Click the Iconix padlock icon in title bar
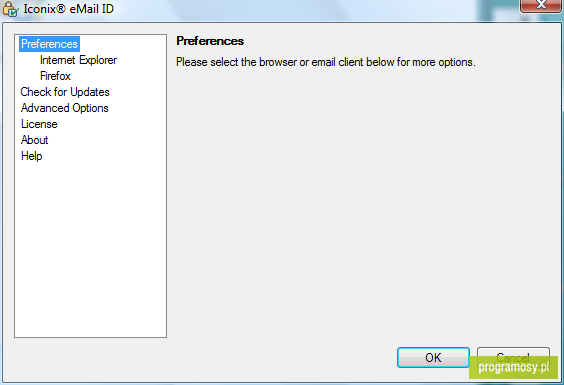The width and height of the screenshot is (564, 385). (10, 9)
